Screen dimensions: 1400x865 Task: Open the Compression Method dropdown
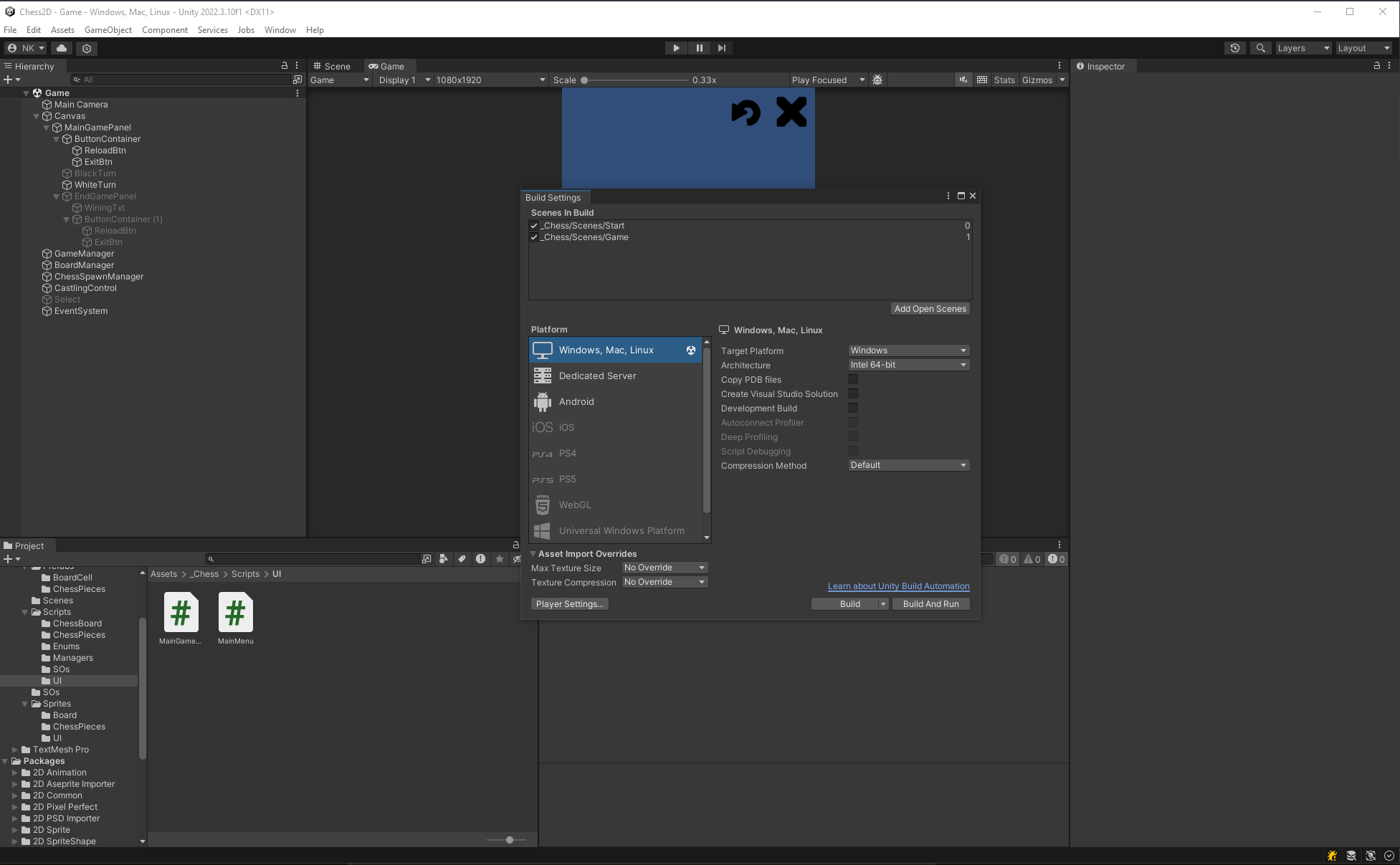908,465
